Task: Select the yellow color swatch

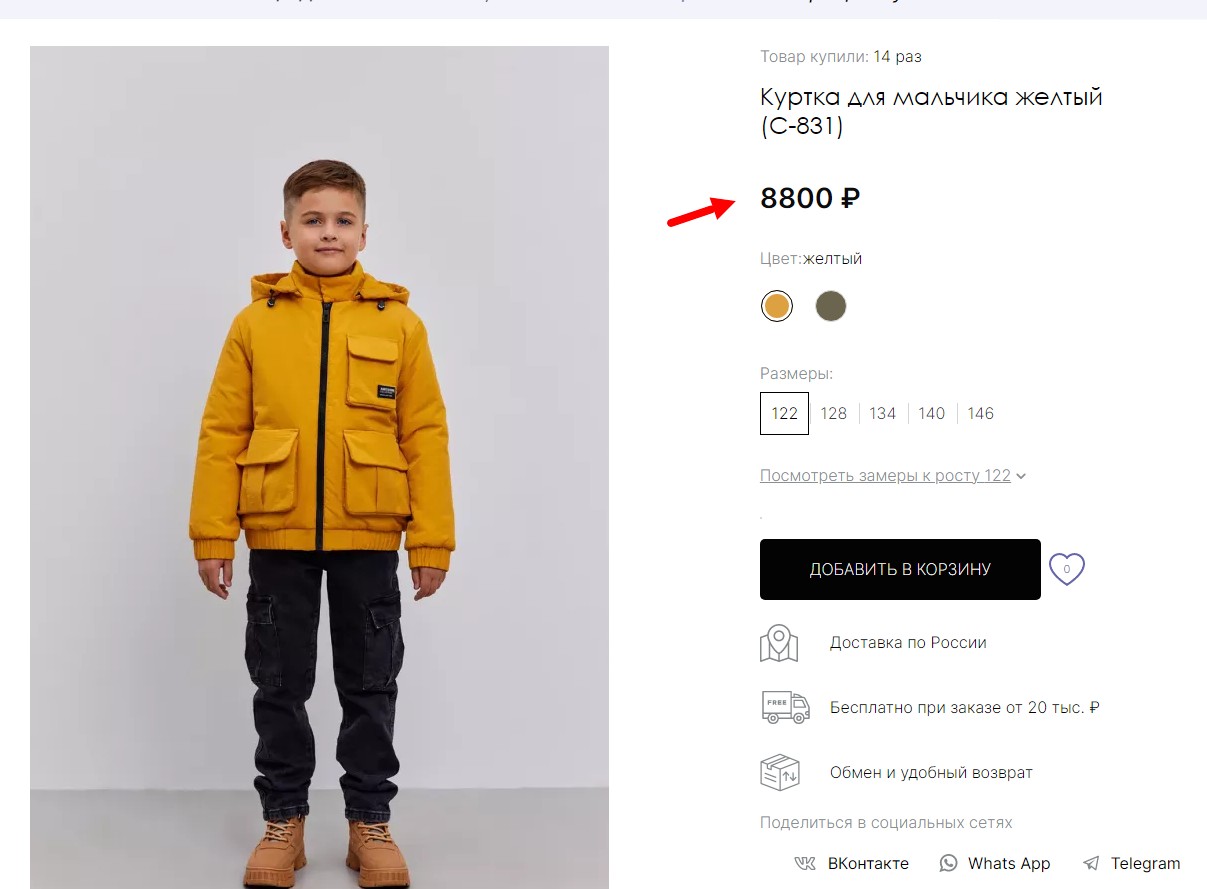Action: (777, 306)
